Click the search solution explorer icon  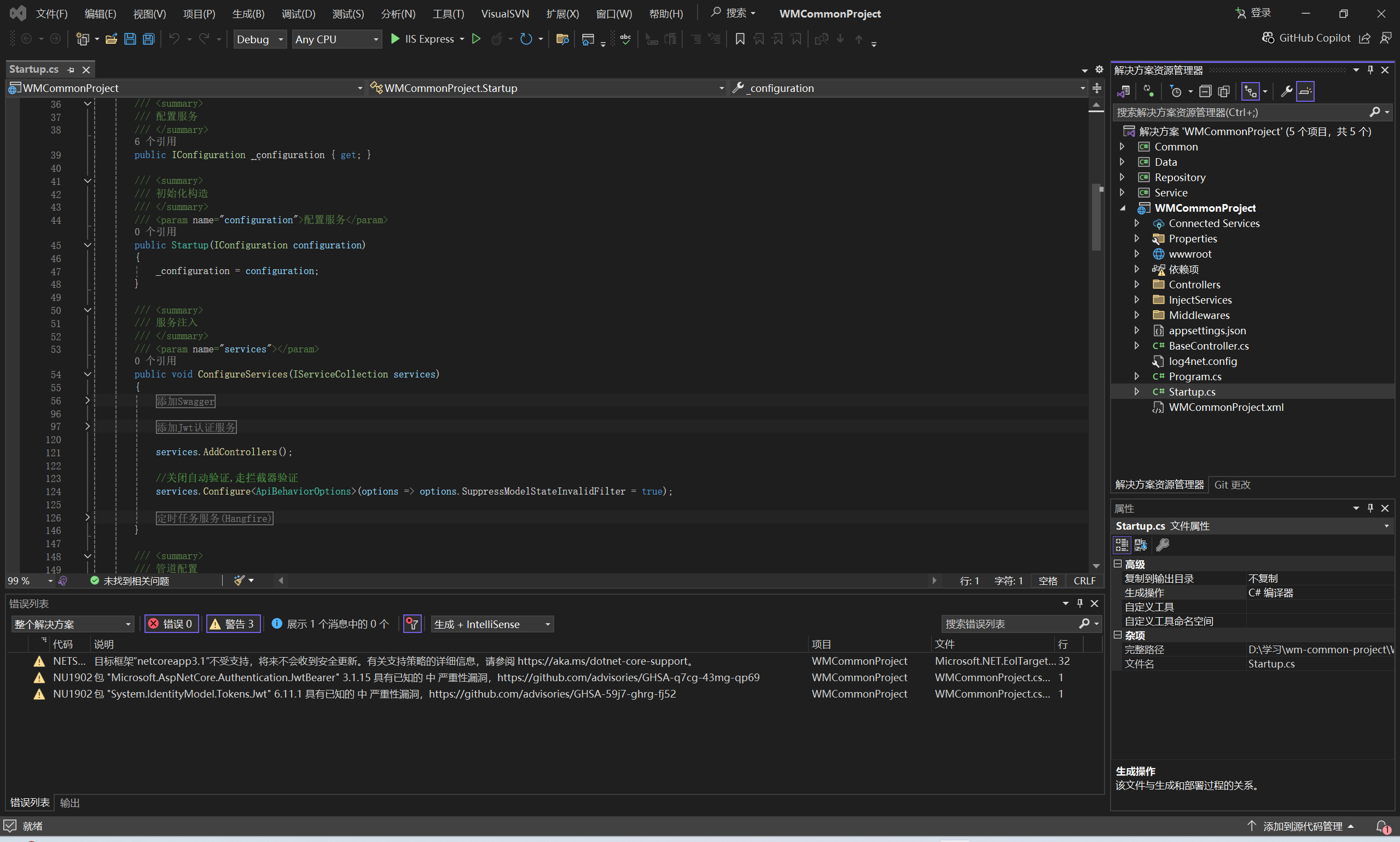1374,112
